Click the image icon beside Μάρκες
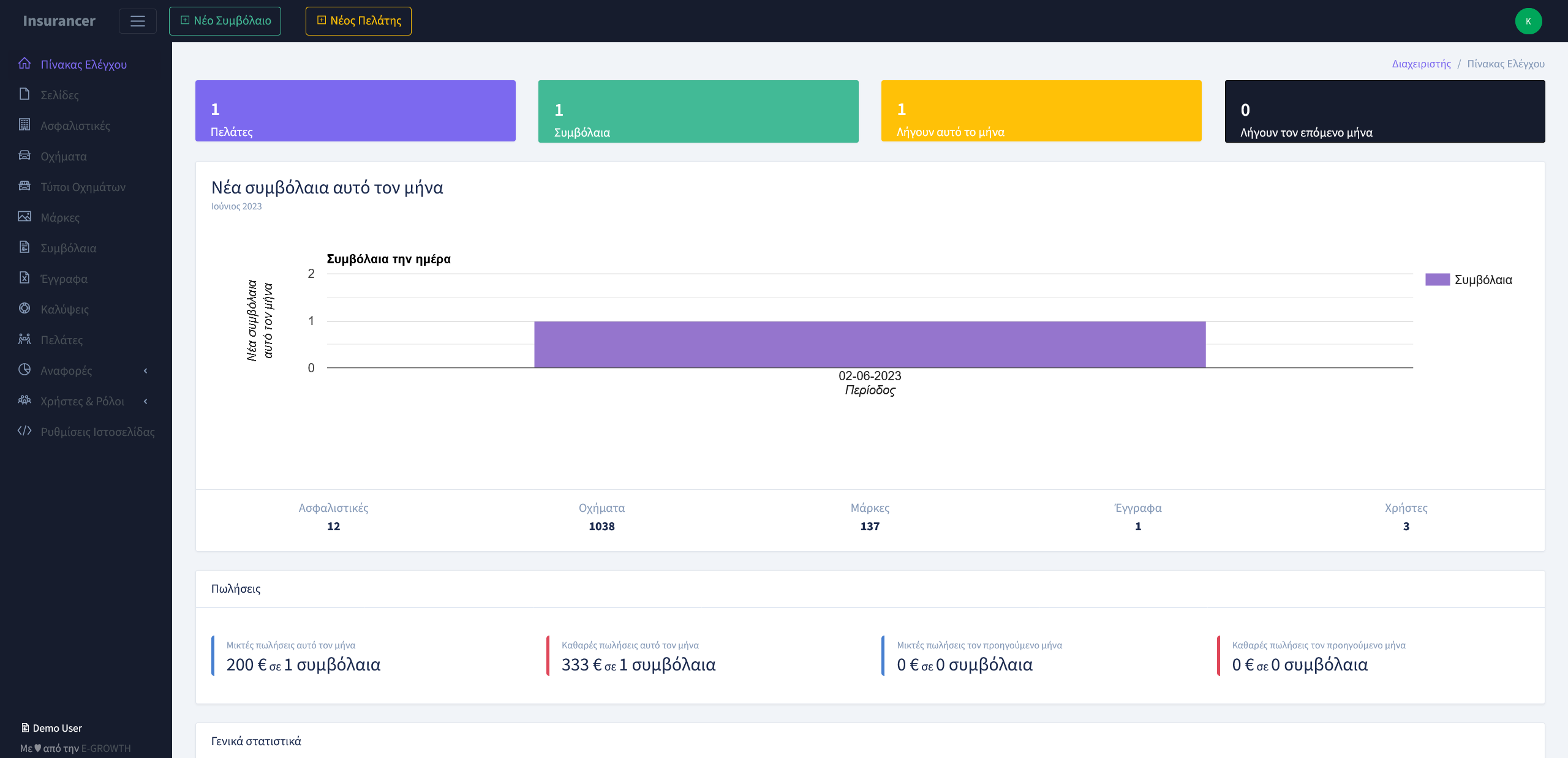 point(24,217)
